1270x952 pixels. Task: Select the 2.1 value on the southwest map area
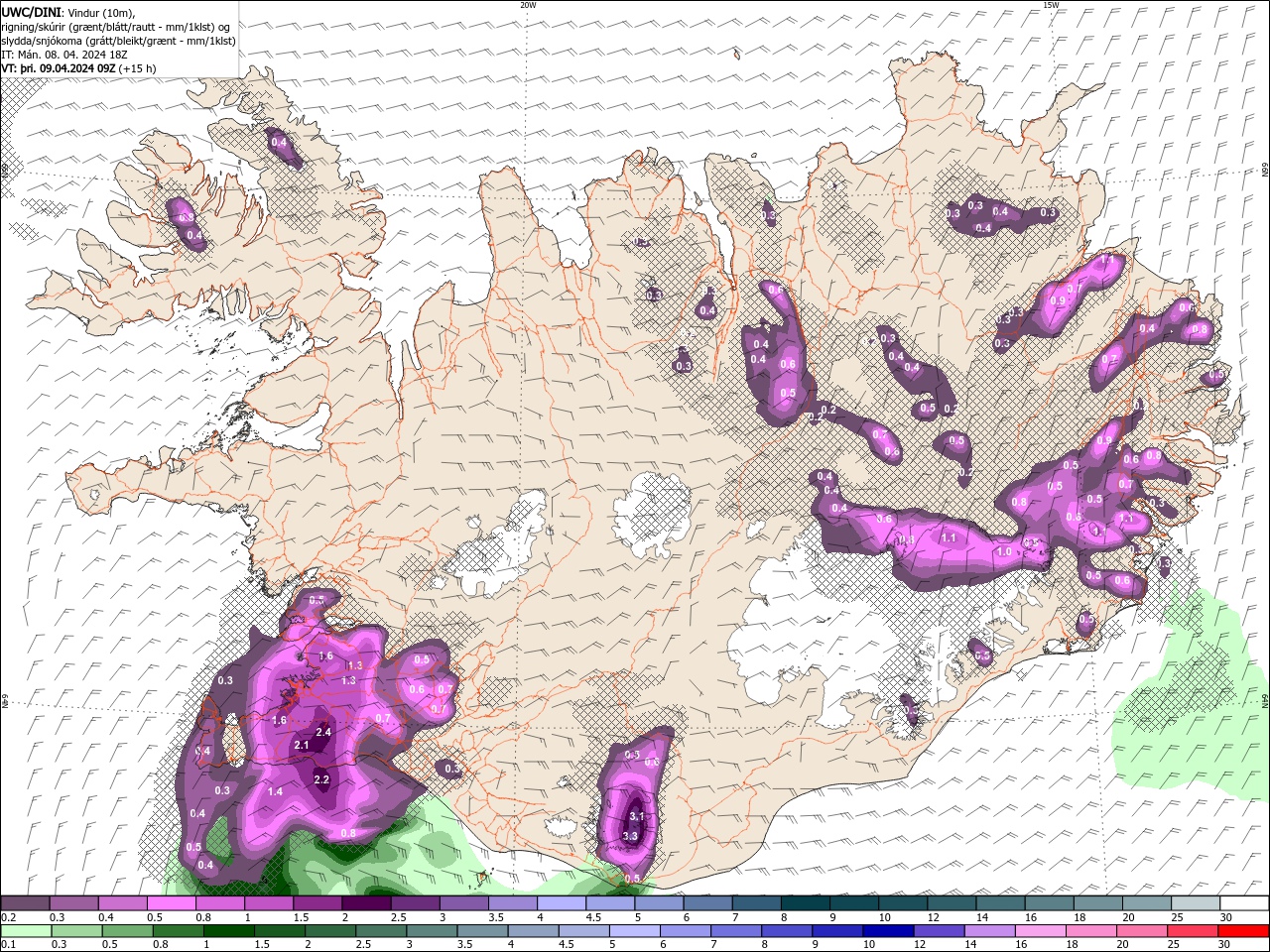click(x=302, y=745)
